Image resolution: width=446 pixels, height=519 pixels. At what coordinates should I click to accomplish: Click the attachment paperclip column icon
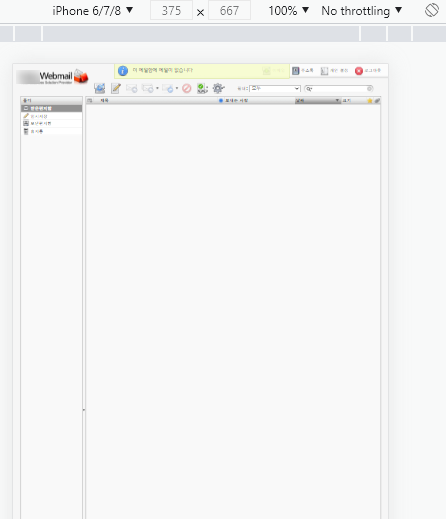point(377,101)
